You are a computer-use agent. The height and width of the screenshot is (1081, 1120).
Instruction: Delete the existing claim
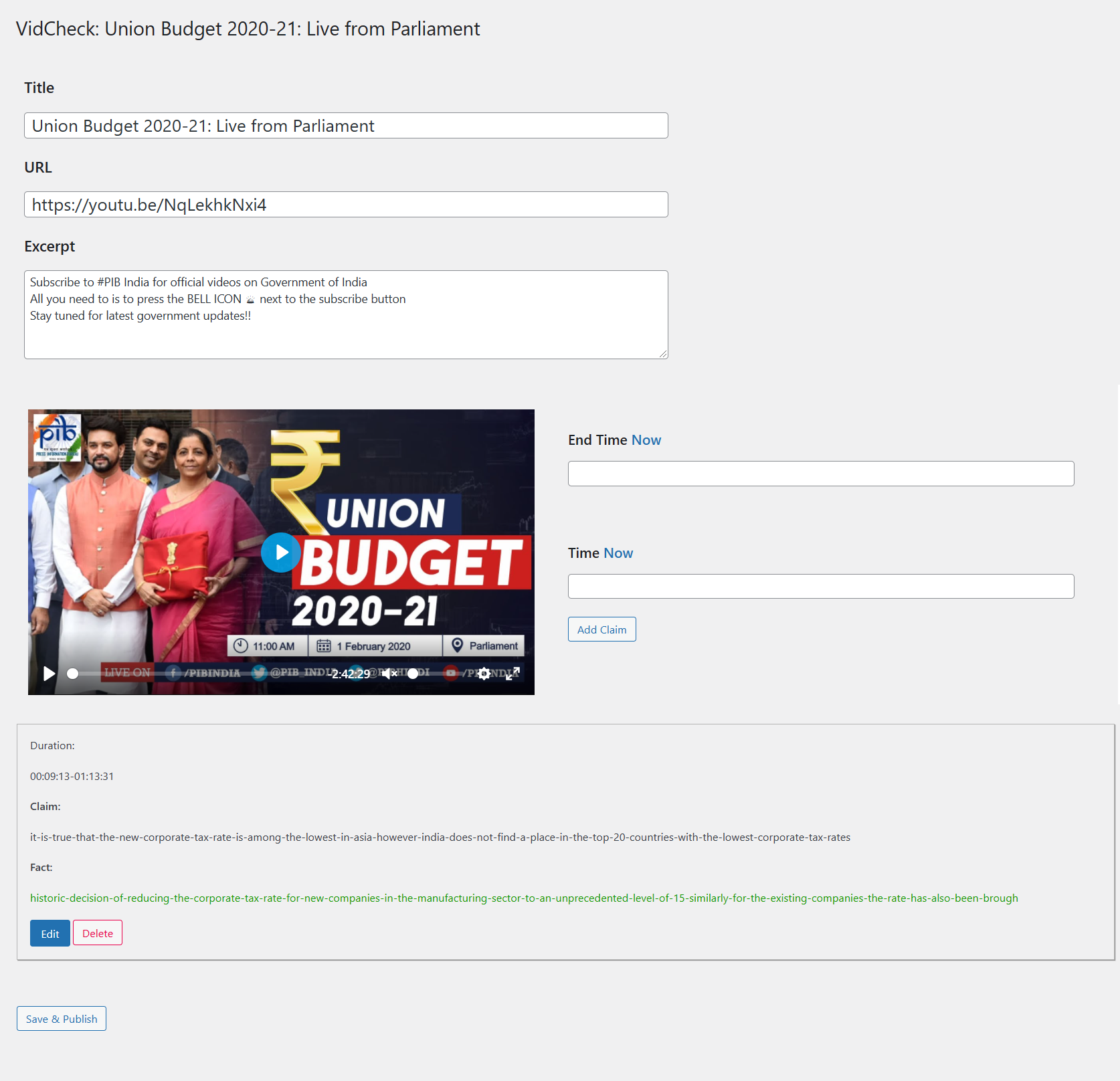(98, 933)
